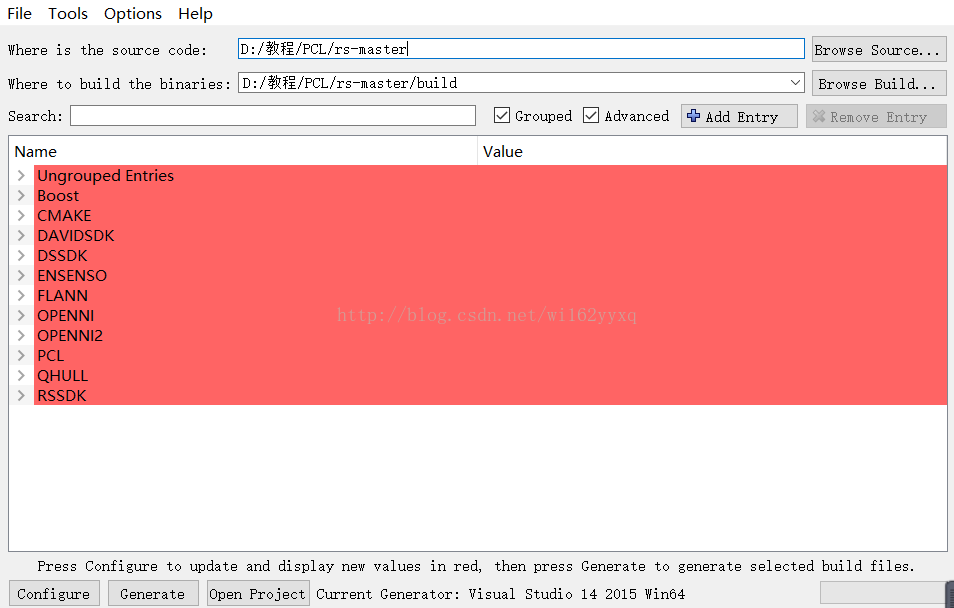Select the CMAKE row label

[64, 215]
